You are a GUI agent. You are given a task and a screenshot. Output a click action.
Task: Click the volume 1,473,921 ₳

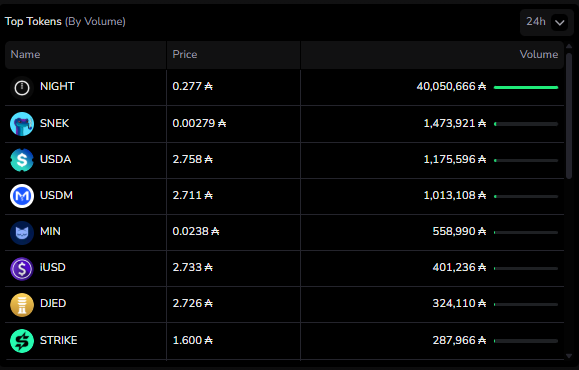point(455,123)
